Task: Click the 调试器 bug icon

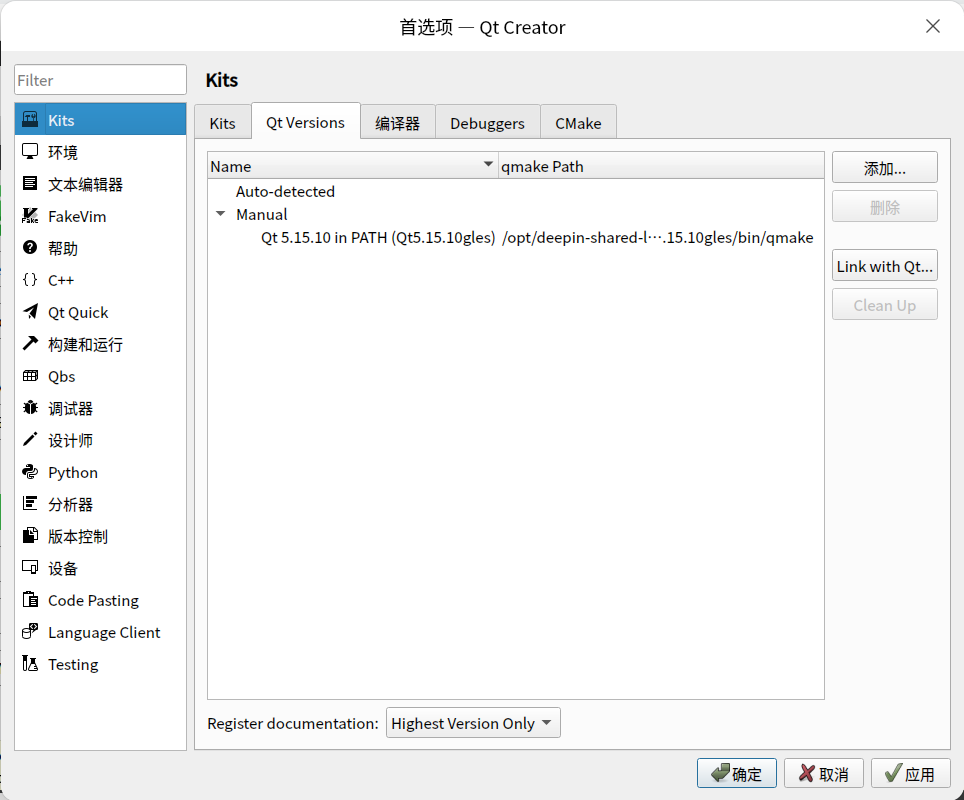Action: point(30,408)
